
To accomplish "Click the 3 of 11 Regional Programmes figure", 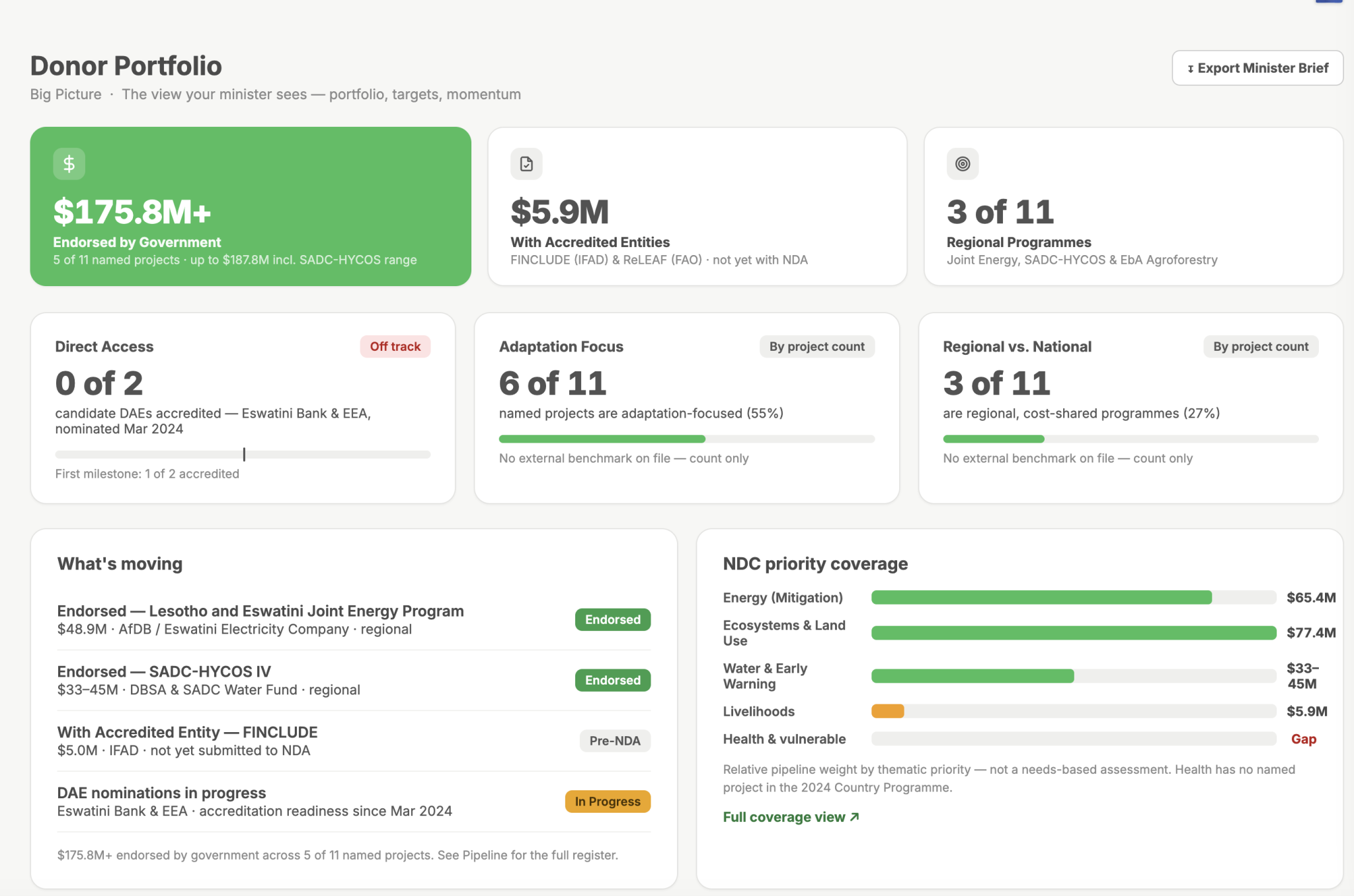I will [x=1000, y=211].
